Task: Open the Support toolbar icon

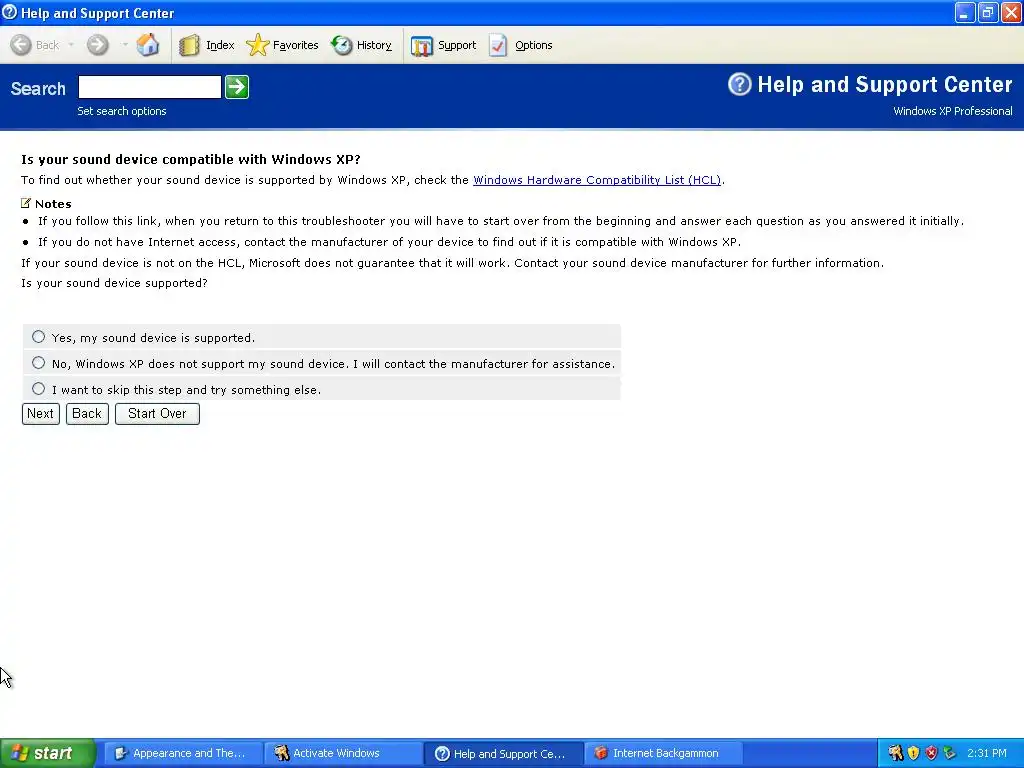Action: [422, 46]
